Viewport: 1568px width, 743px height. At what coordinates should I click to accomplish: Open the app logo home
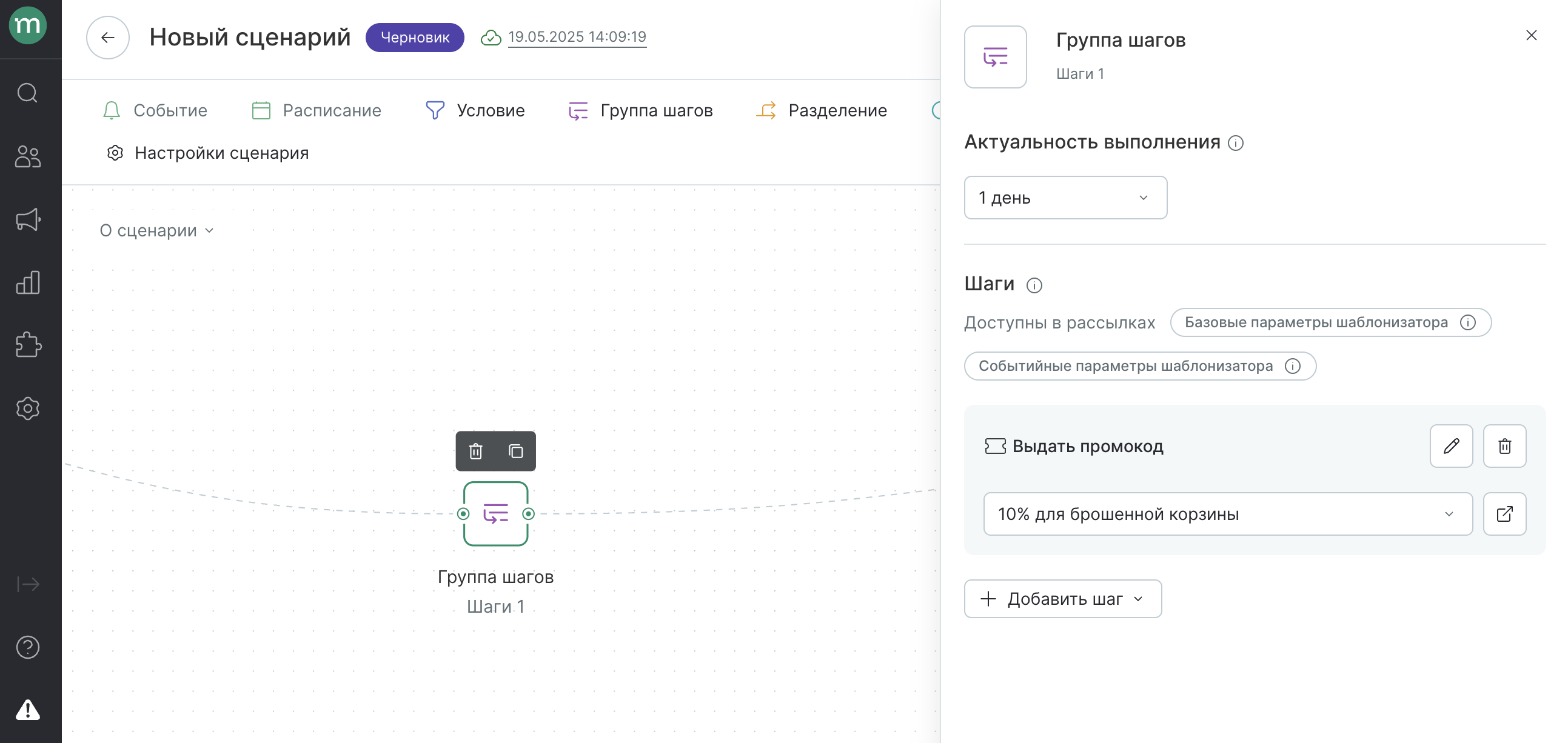(28, 25)
